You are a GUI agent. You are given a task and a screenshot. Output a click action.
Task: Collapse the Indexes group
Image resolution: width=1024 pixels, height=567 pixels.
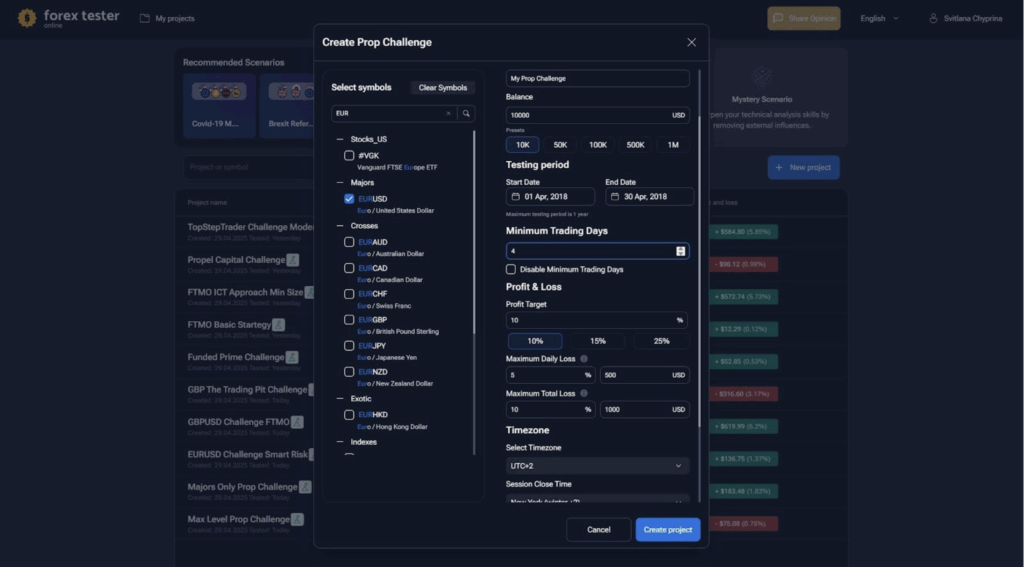(x=340, y=442)
